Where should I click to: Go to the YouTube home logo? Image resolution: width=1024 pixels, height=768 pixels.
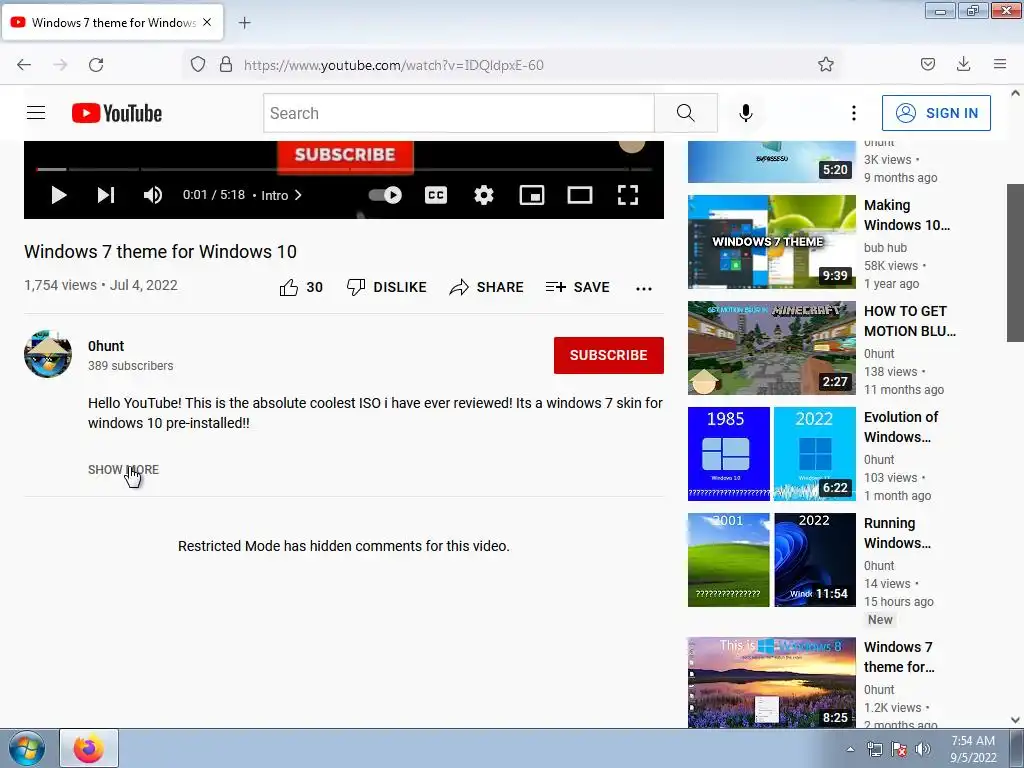117,113
